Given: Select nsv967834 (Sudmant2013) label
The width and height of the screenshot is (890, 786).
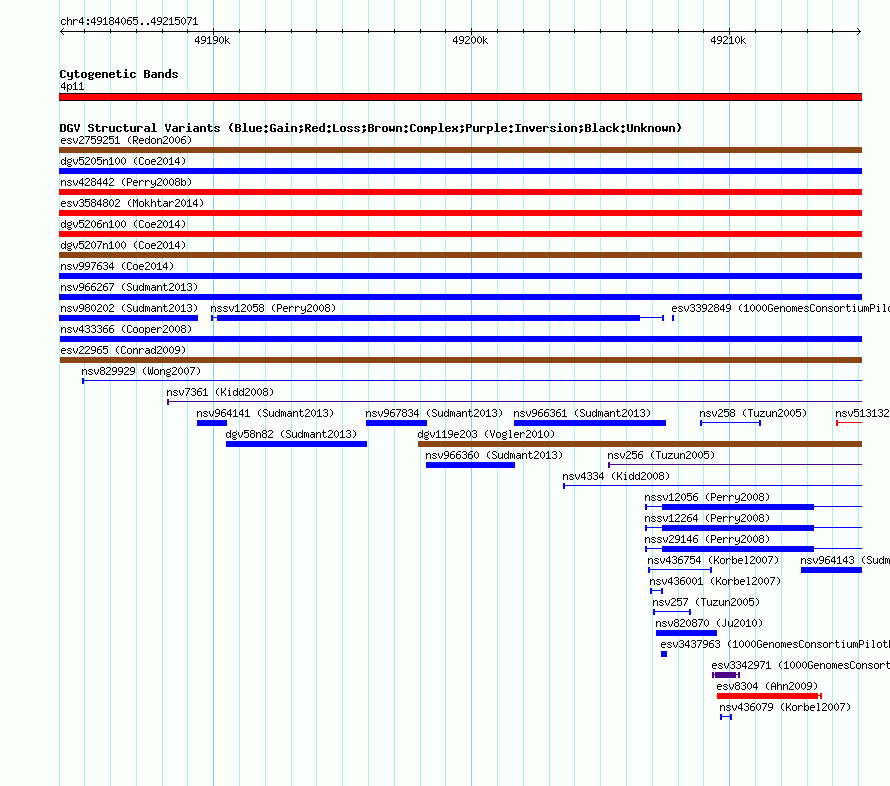Looking at the screenshot, I should tap(434, 413).
